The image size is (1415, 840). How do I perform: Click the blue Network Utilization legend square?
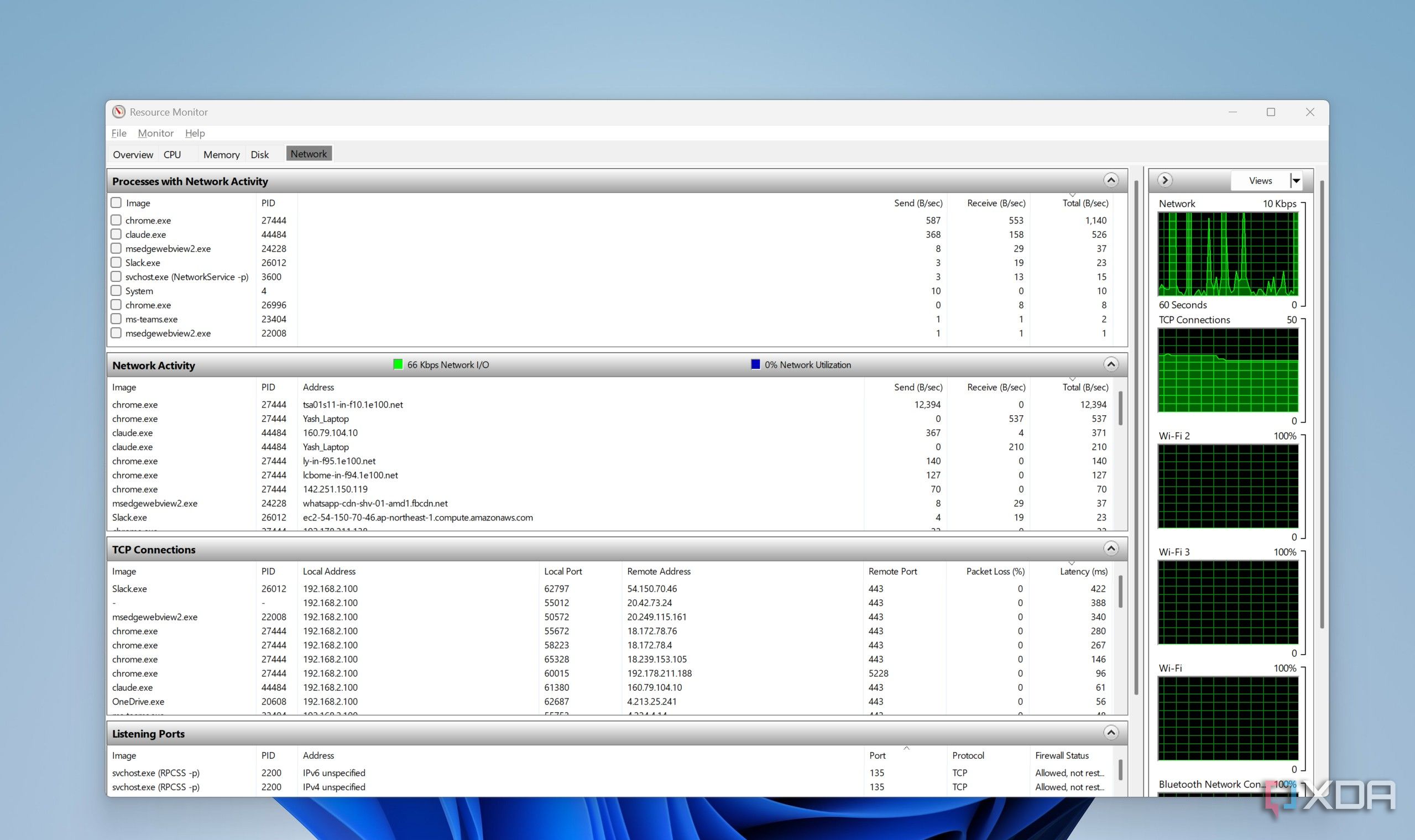[755, 364]
